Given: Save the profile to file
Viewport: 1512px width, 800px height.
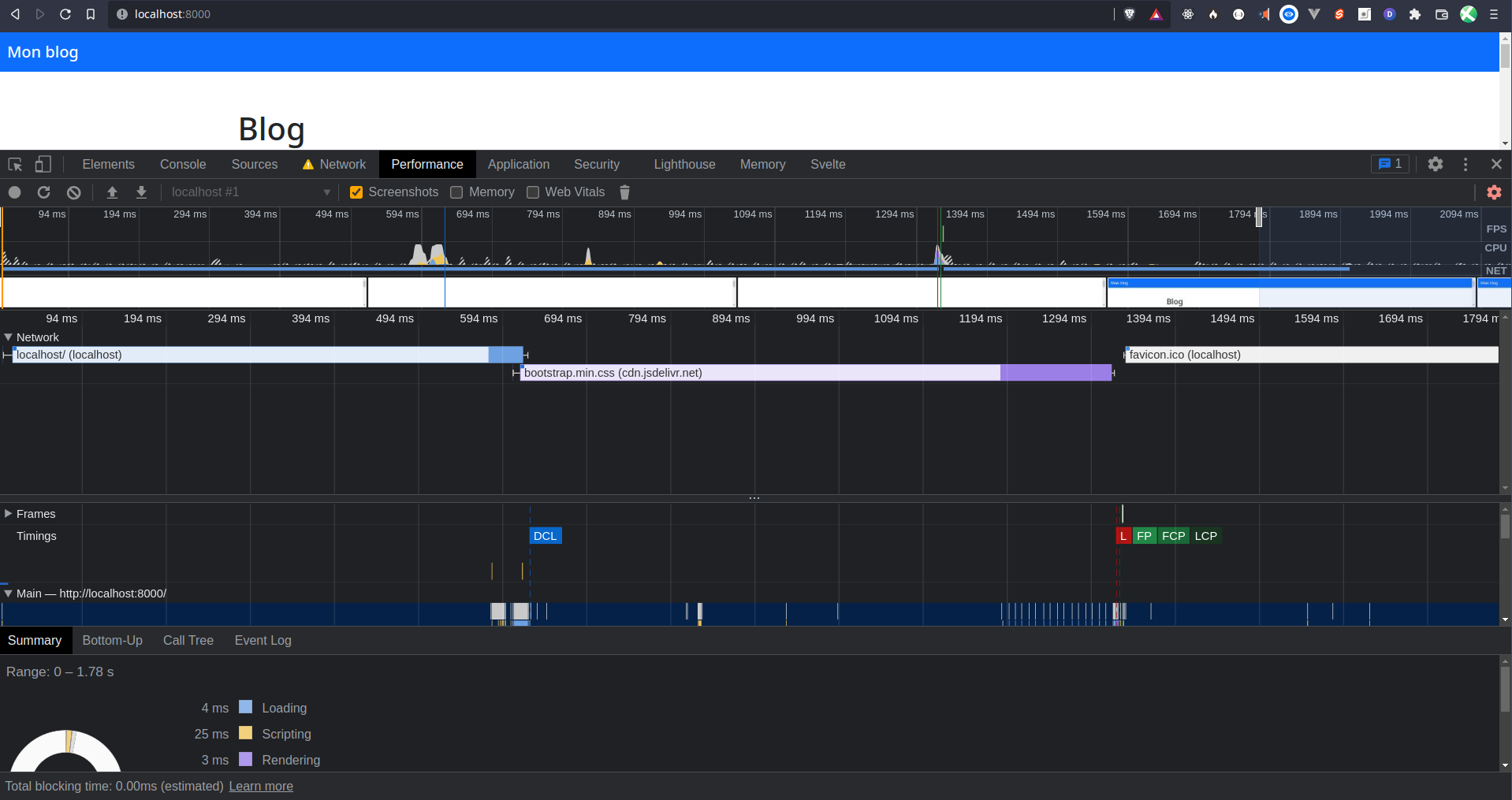Looking at the screenshot, I should point(141,192).
